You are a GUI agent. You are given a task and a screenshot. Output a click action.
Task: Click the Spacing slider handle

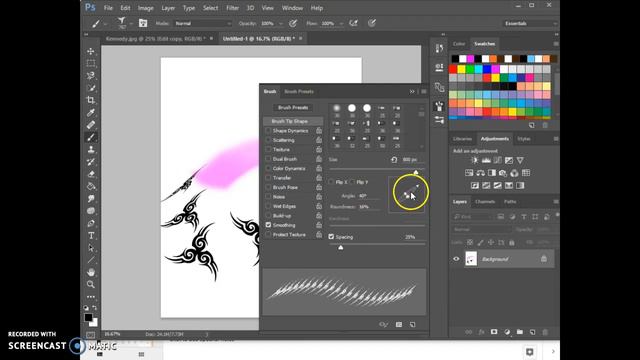click(340, 247)
